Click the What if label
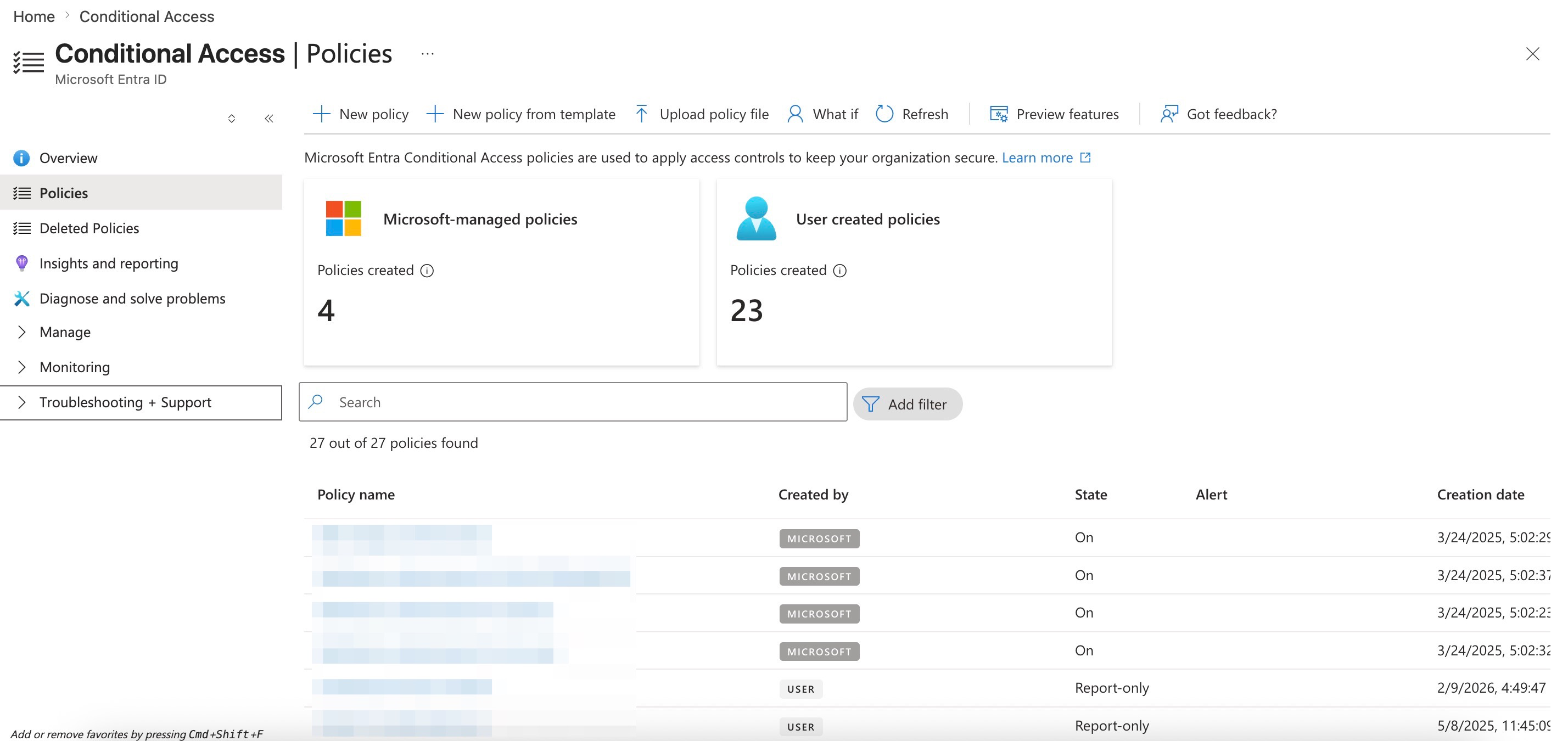Viewport: 1568px width, 741px height. point(835,114)
